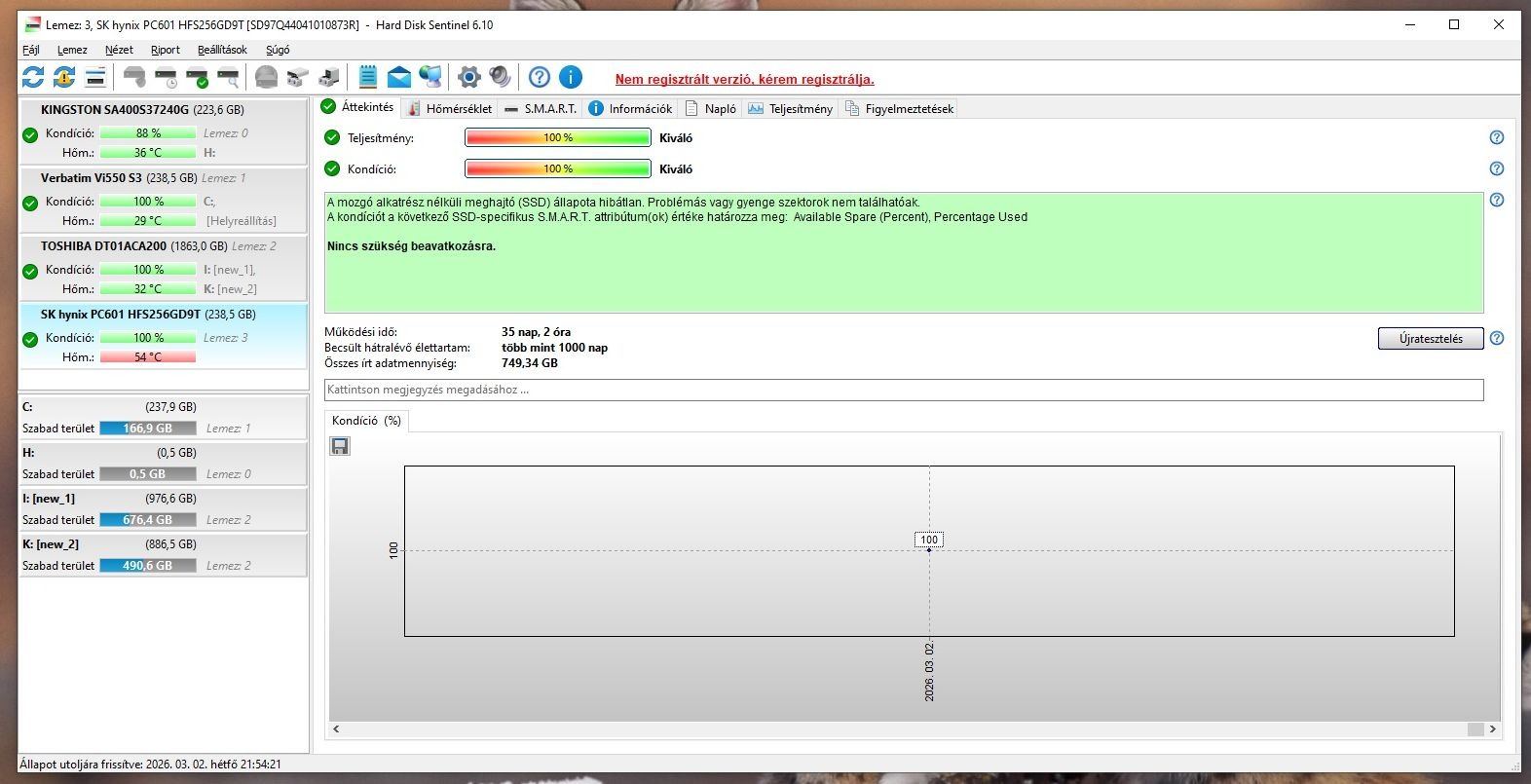Select the C: partition entry
Screen dimensions: 1531x784
(x=164, y=417)
